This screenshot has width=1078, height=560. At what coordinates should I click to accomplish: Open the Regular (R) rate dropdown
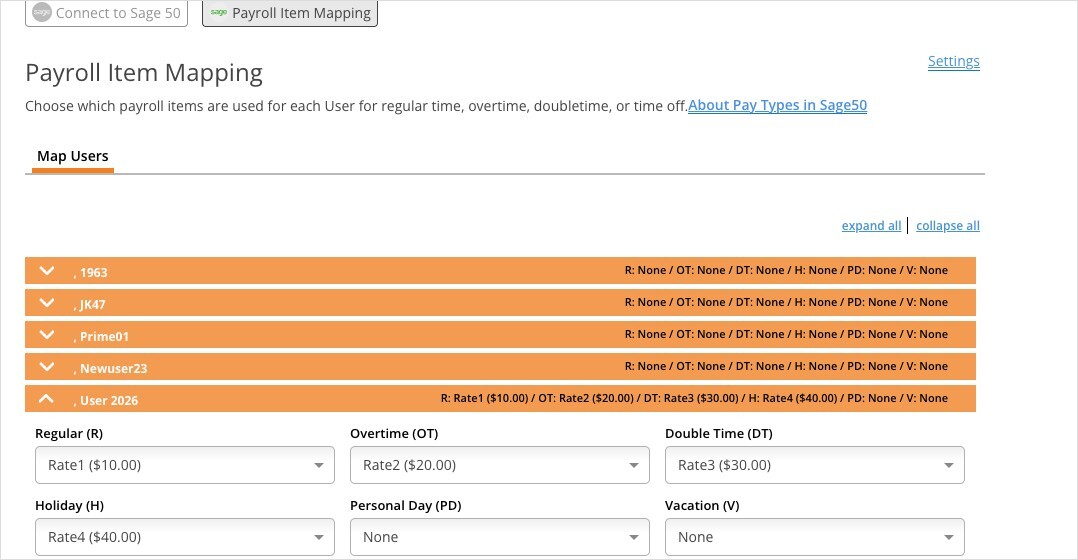click(x=185, y=465)
